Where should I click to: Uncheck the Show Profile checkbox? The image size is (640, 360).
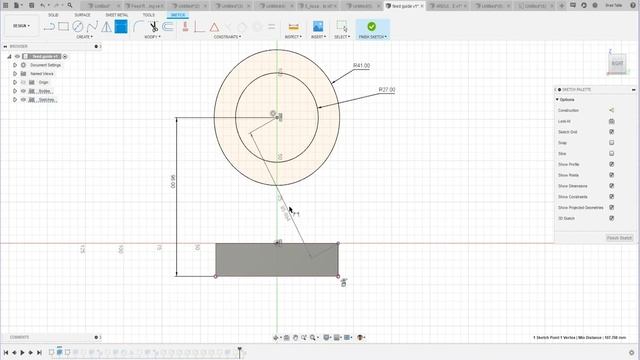pos(611,164)
